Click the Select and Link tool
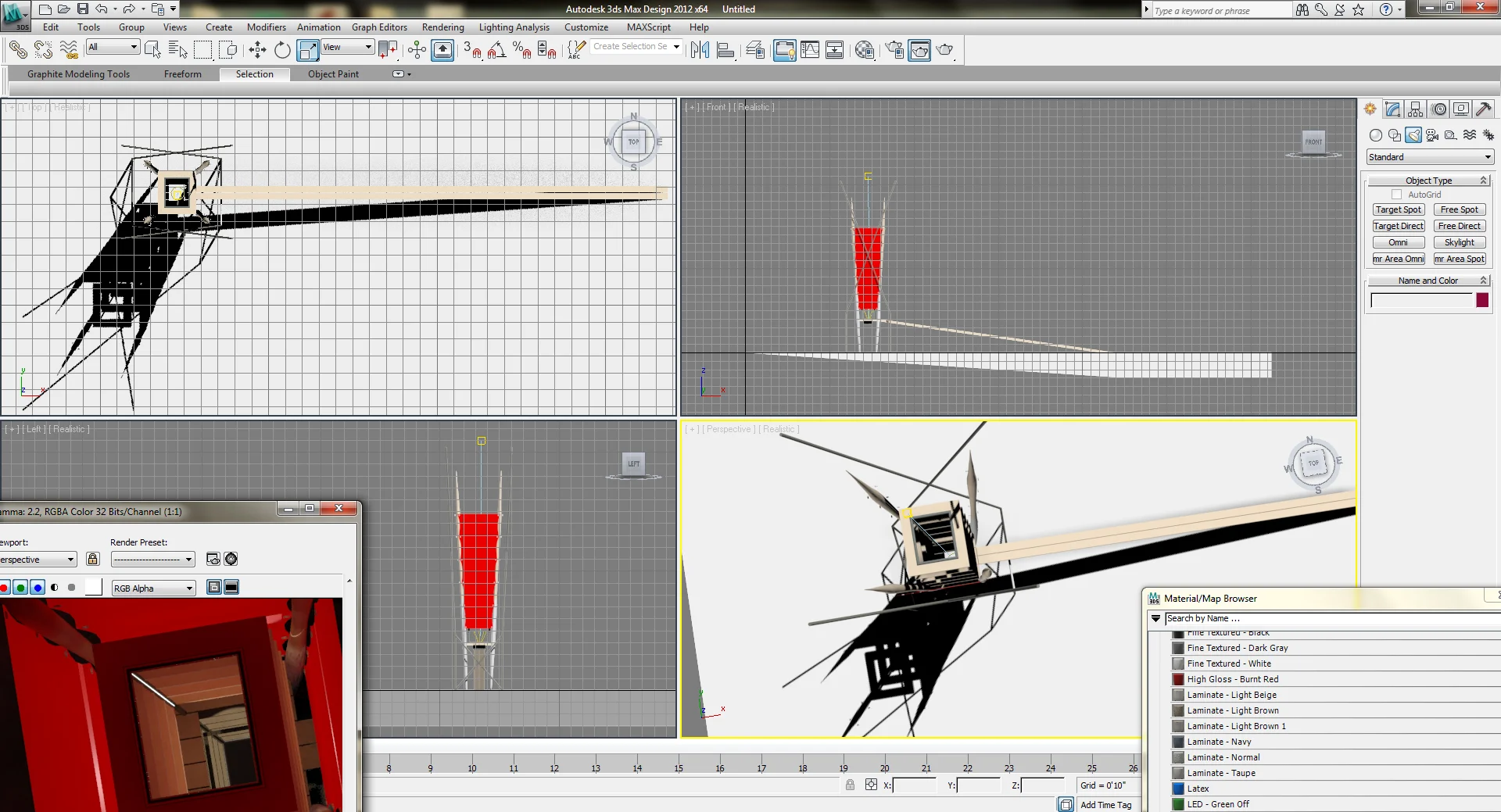The height and width of the screenshot is (812, 1501). (18, 50)
